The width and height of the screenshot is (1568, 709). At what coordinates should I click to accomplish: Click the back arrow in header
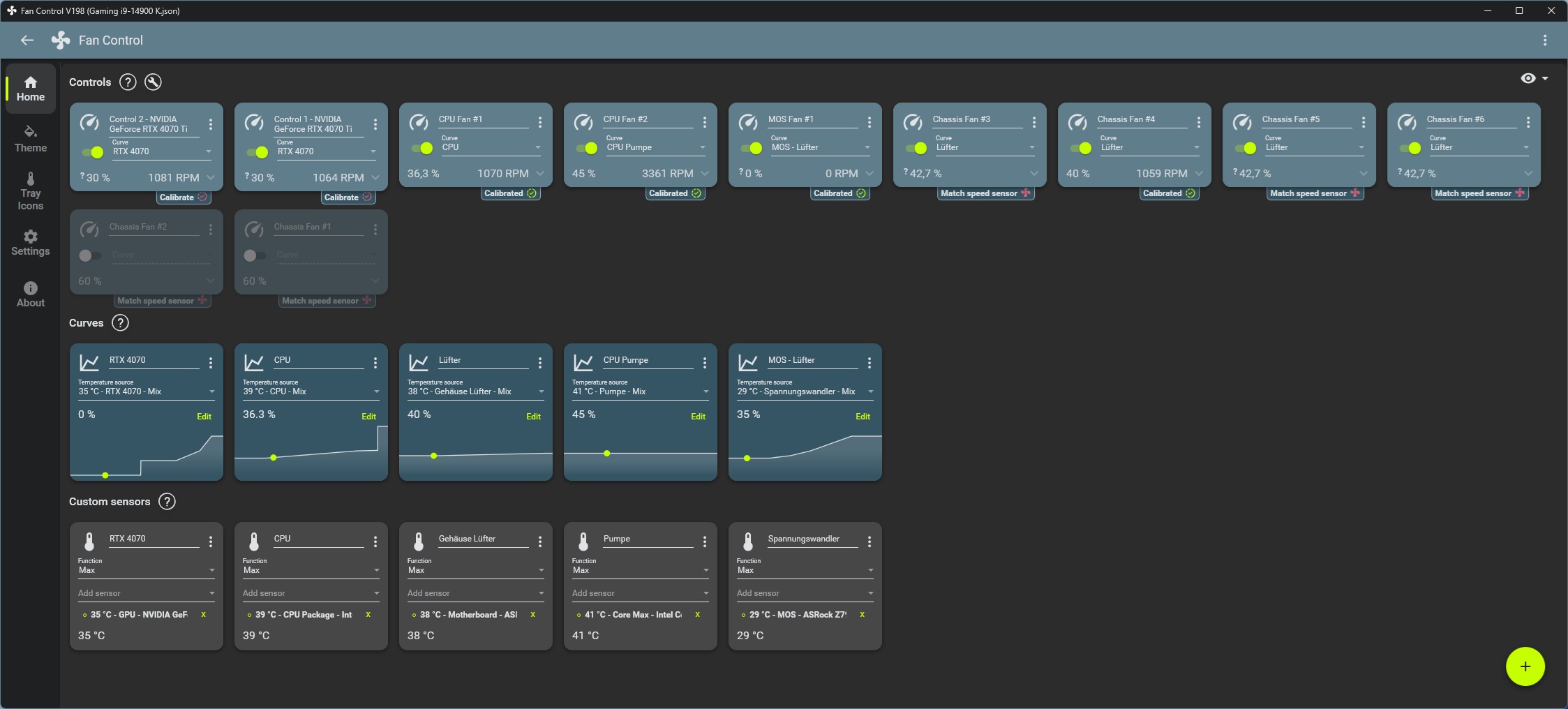tap(27, 40)
